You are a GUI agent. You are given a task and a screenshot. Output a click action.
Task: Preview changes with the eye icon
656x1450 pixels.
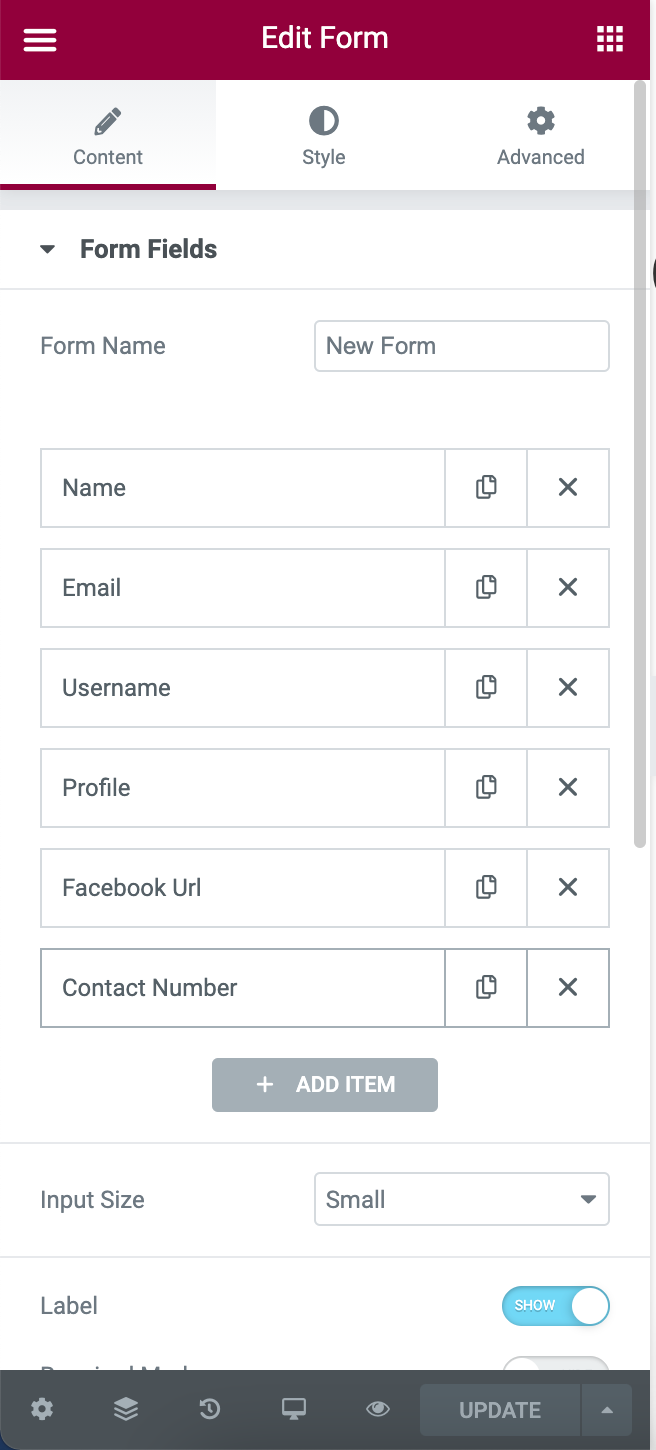(378, 1410)
